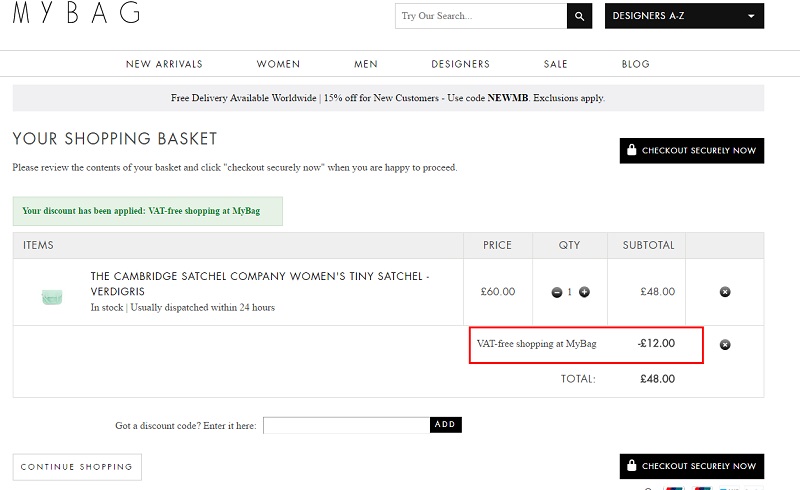Click the discount applied confirmation message
The width and height of the screenshot is (800, 490).
(147, 211)
